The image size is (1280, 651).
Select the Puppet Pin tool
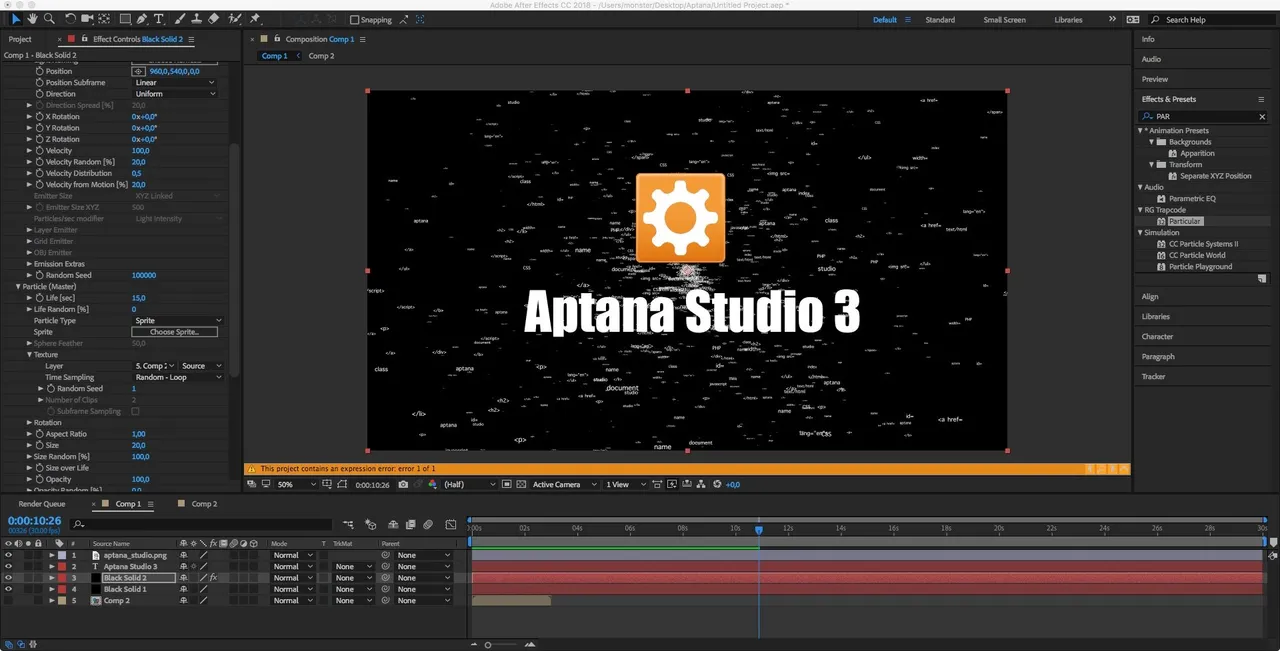click(255, 19)
